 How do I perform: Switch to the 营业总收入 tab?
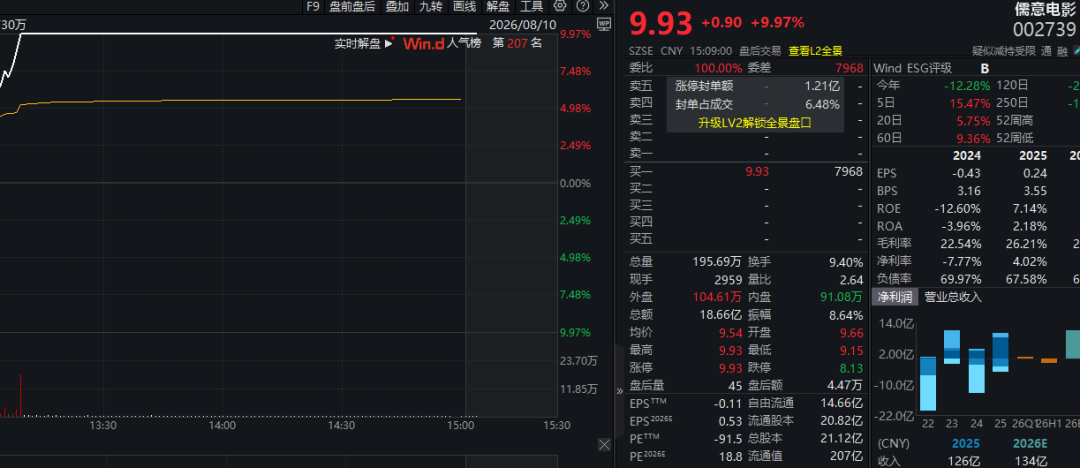(x=953, y=297)
